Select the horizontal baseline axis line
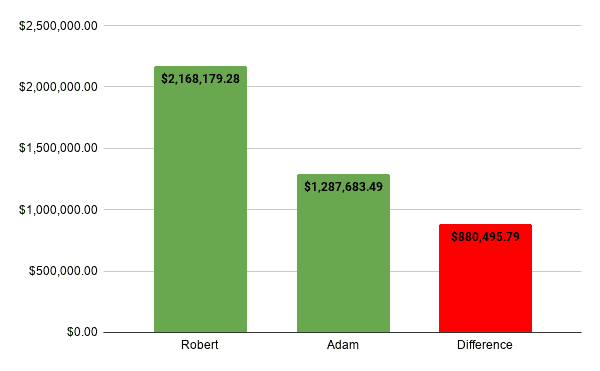 tap(342, 332)
